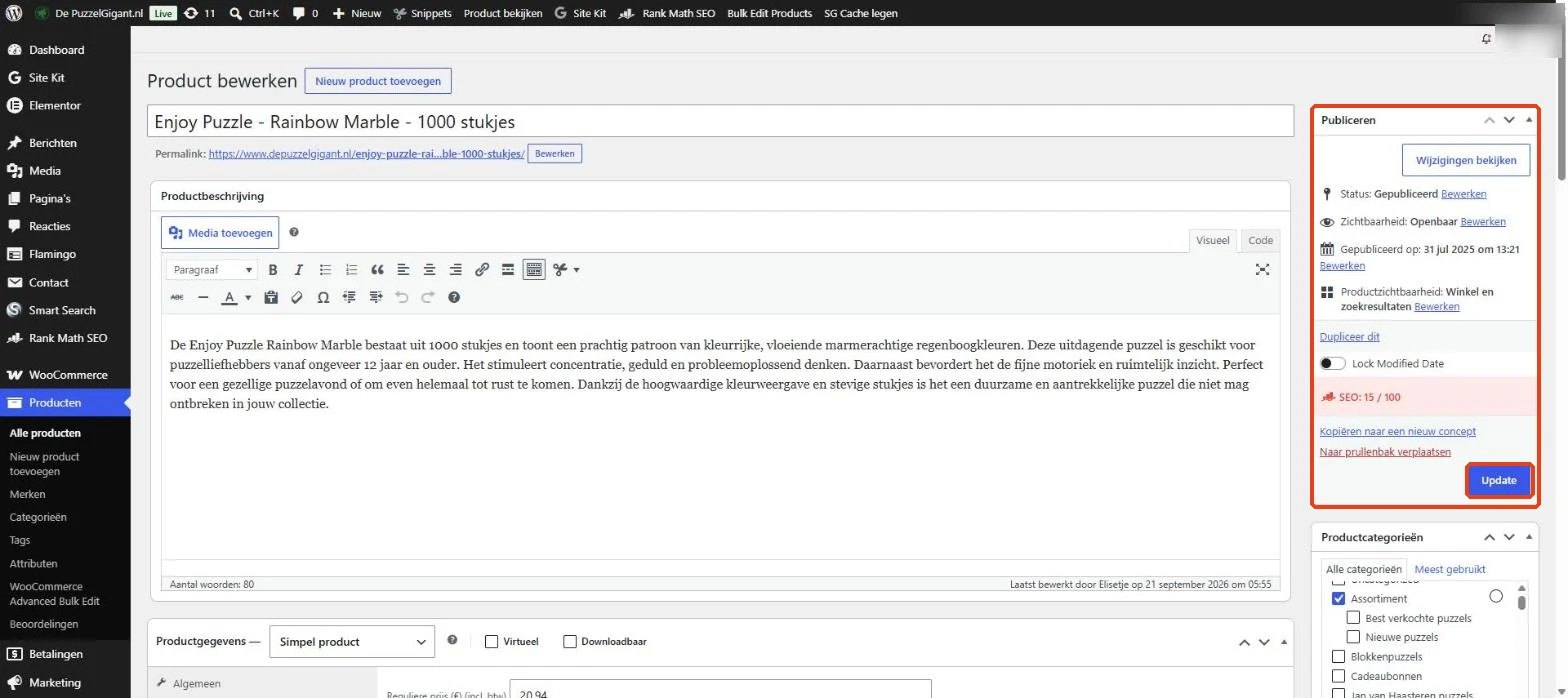Click the text color A icon

point(229,297)
